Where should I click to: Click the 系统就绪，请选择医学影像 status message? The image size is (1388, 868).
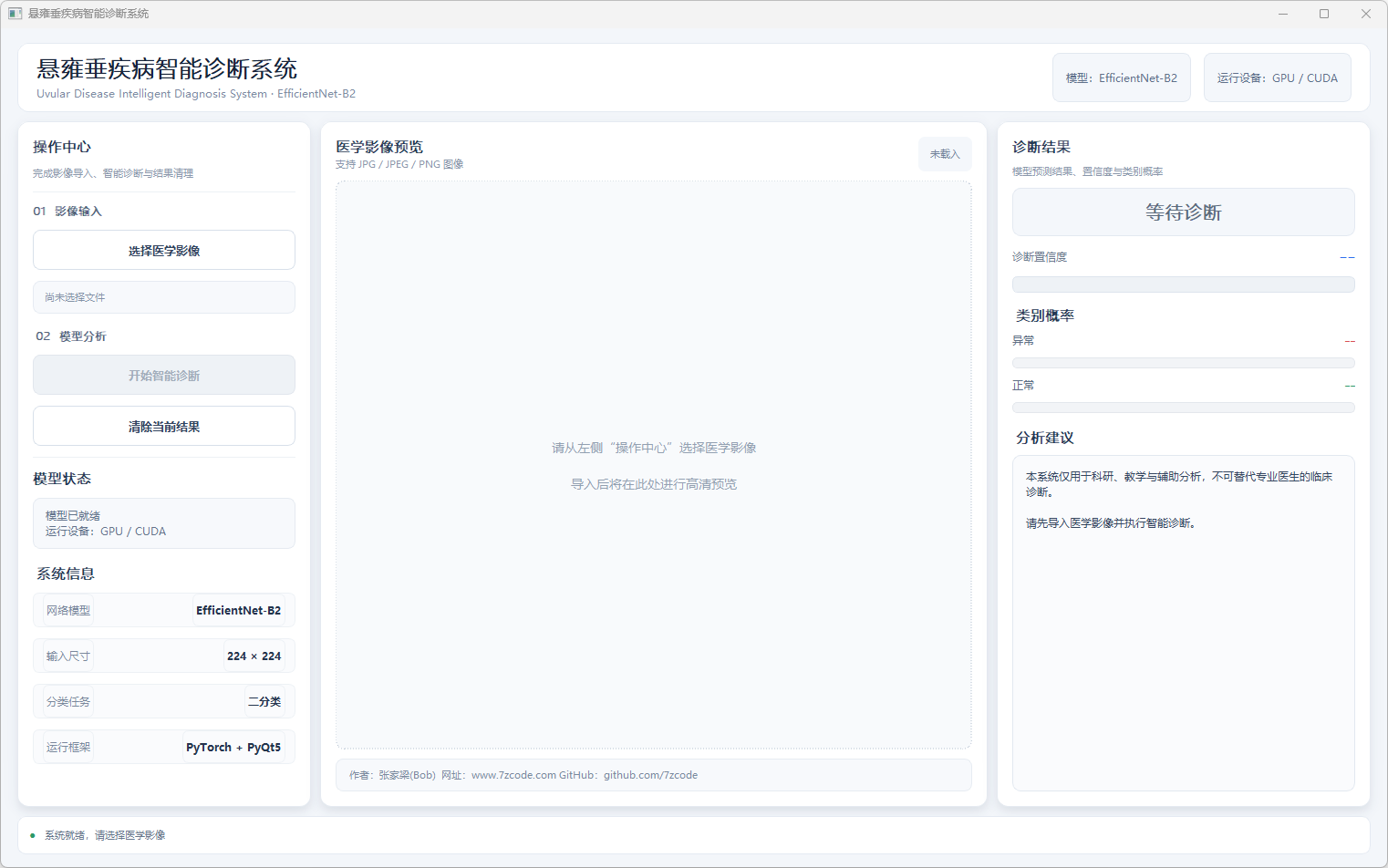[105, 835]
